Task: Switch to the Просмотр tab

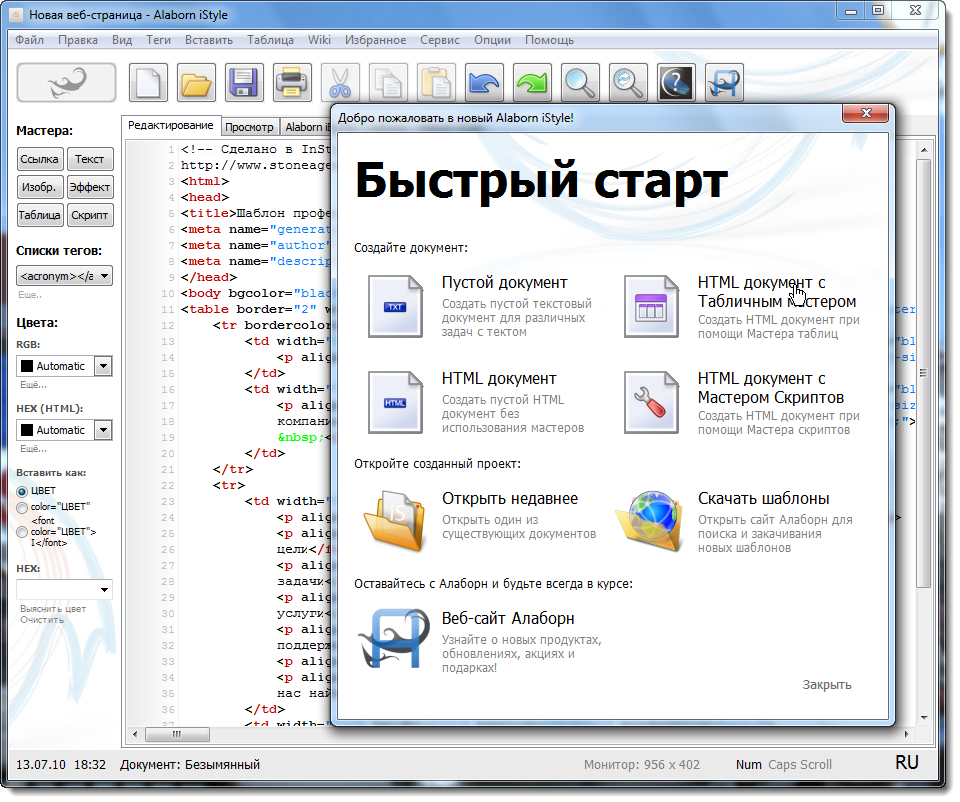Action: [x=249, y=127]
